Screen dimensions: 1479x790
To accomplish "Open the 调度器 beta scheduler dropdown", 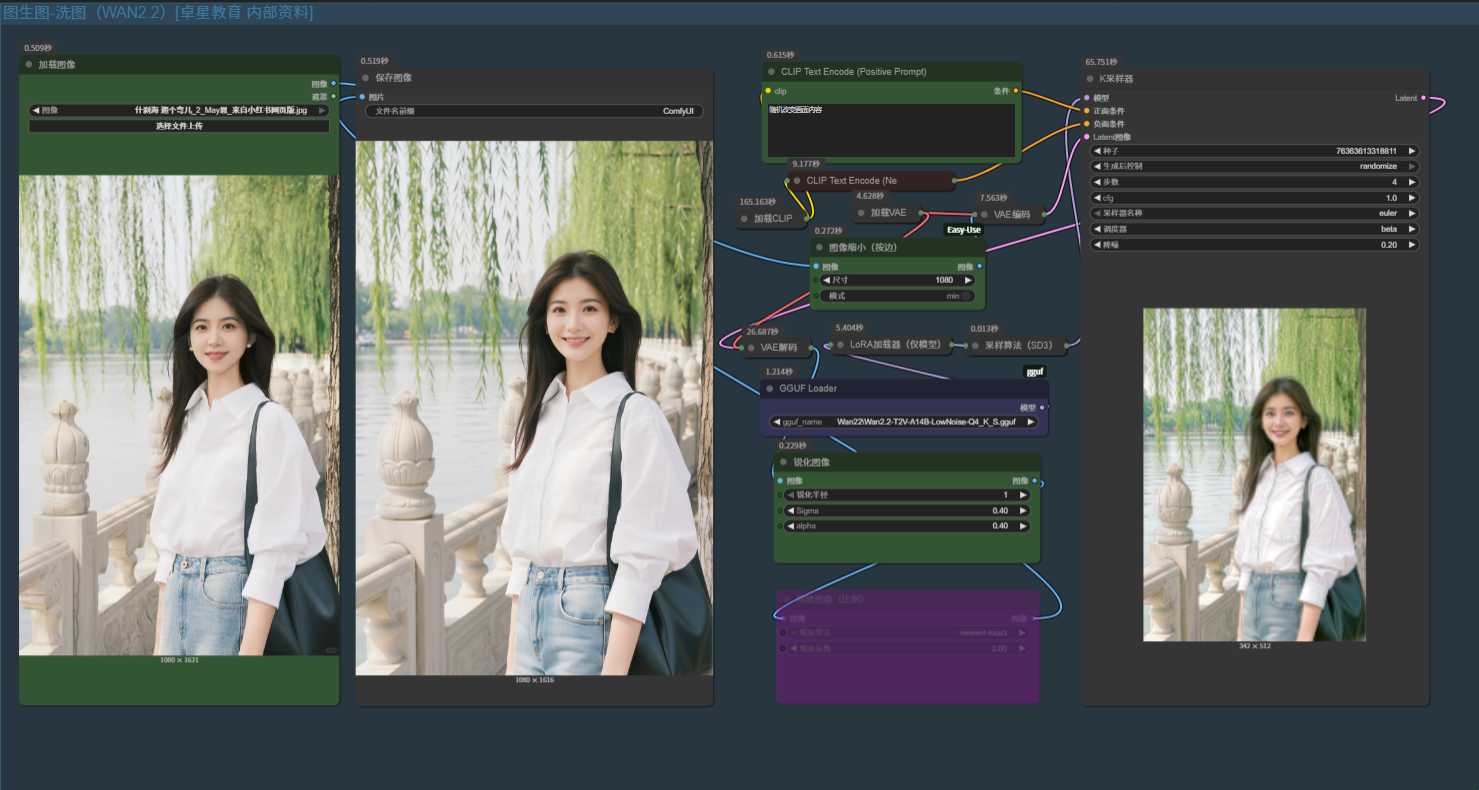I will tap(1254, 229).
